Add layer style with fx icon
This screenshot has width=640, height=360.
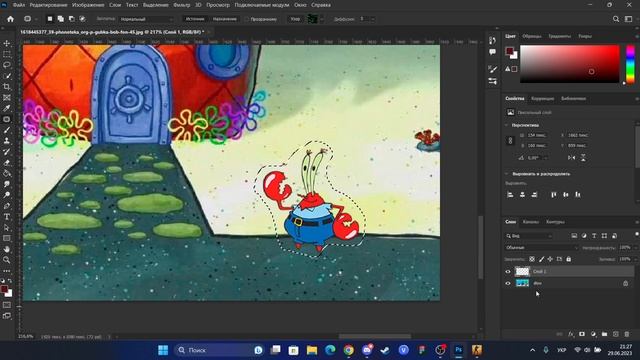(571, 334)
